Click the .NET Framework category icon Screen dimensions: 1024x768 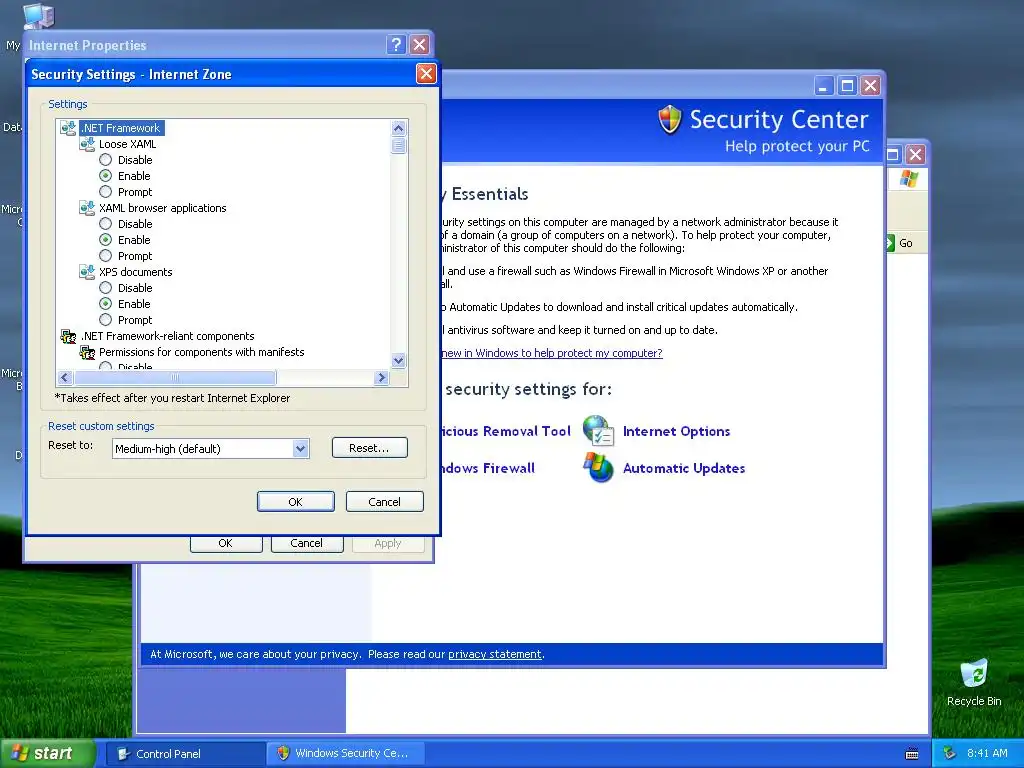tap(68, 128)
